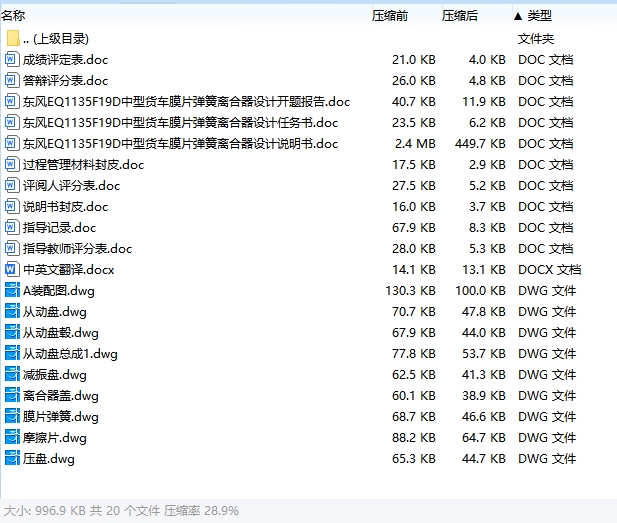Select the 离合器设计开题报告.doc file name
This screenshot has height=523, width=617.
pyautogui.click(x=187, y=102)
